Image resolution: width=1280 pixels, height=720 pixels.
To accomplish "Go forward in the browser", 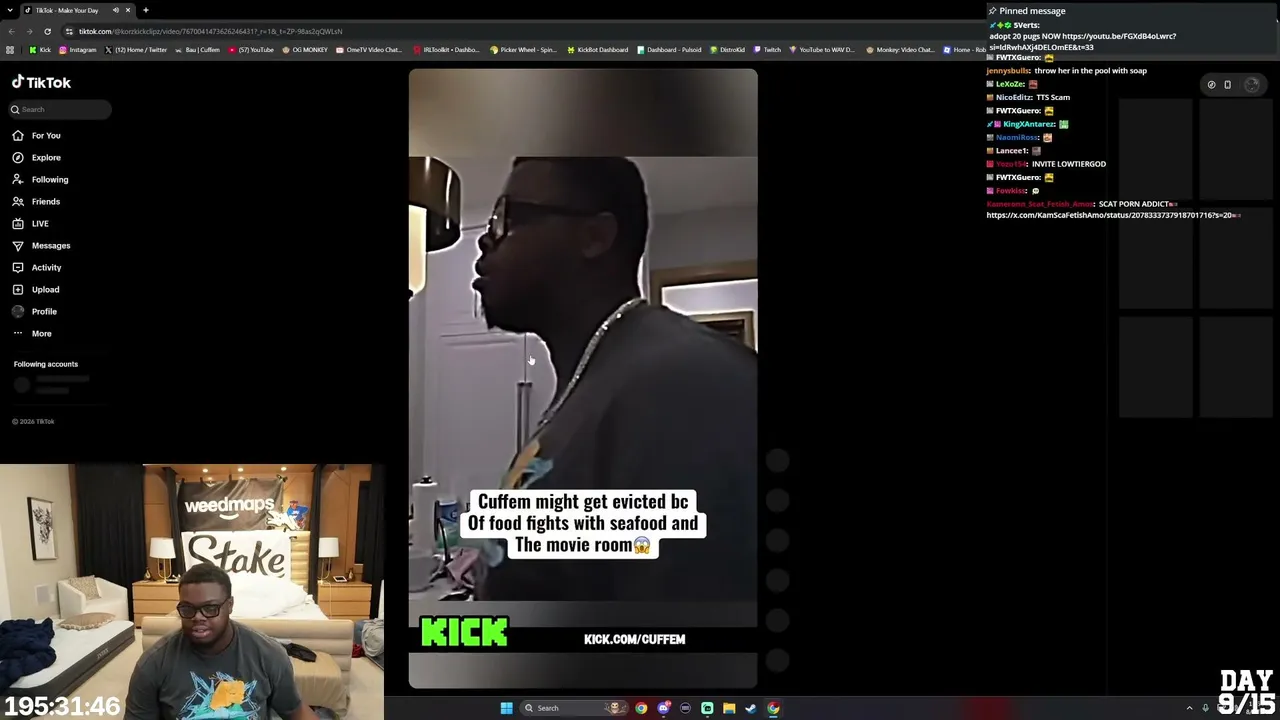I will [29, 31].
